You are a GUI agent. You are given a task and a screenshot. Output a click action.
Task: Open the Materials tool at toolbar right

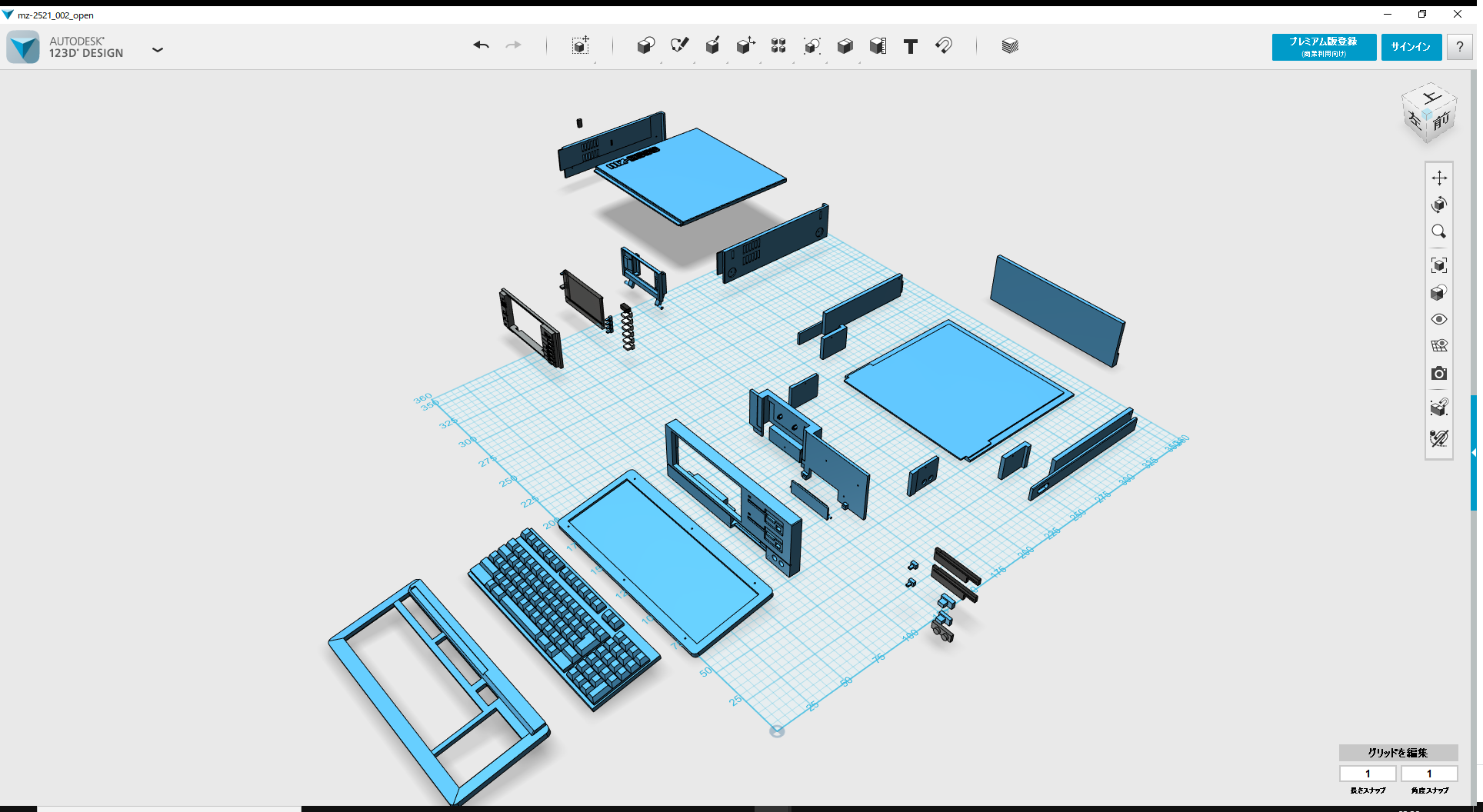[x=1008, y=45]
